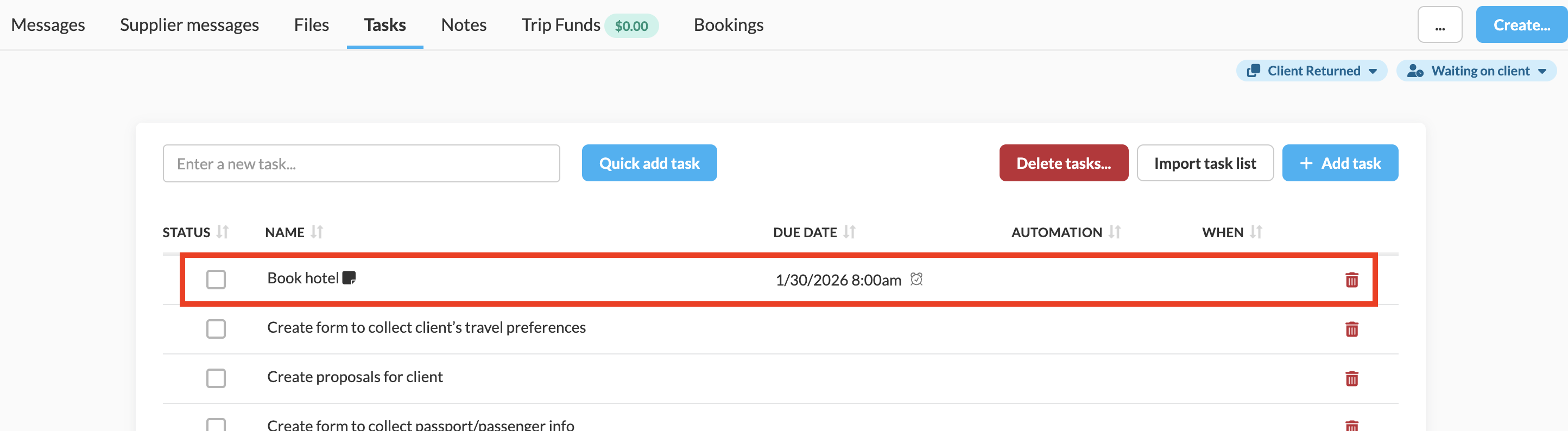Screen dimensions: 1568x431
Task: Focus the Enter a new task field
Action: [x=361, y=164]
